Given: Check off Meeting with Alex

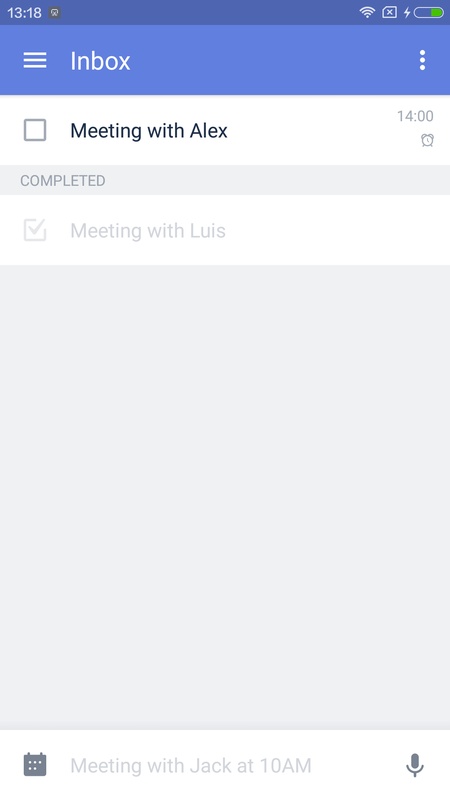Looking at the screenshot, I should (x=35, y=130).
